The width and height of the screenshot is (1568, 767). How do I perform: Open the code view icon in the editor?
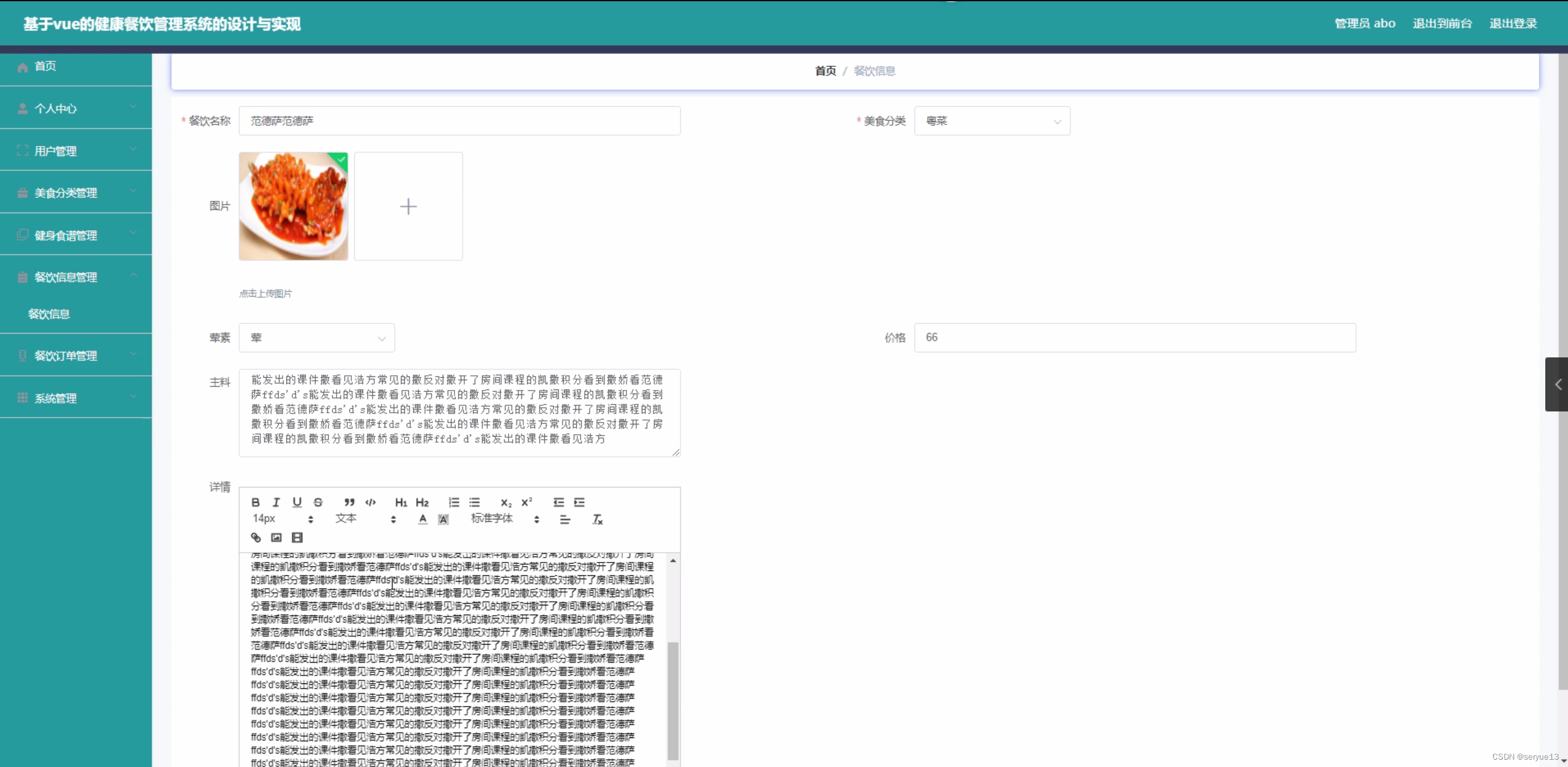(x=370, y=502)
